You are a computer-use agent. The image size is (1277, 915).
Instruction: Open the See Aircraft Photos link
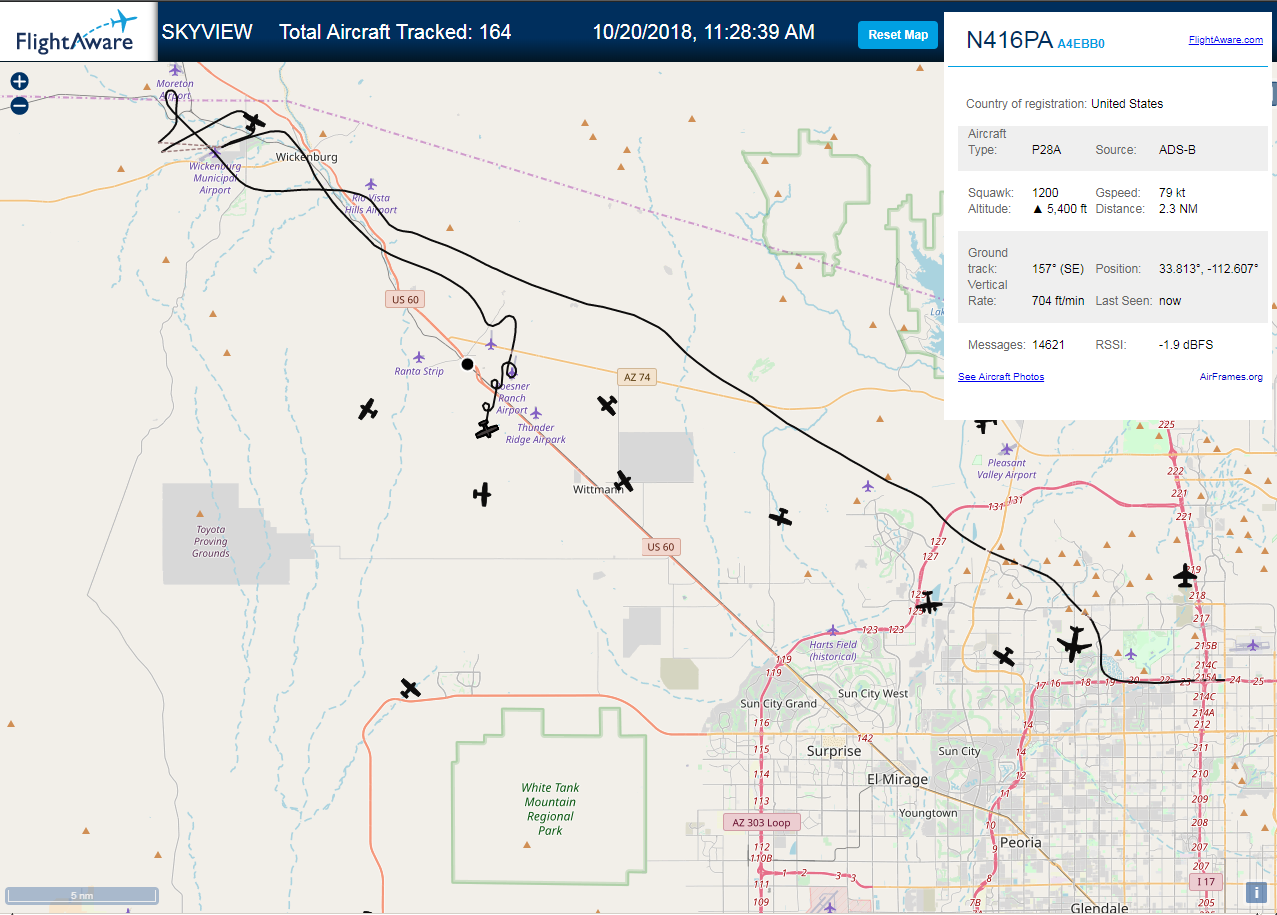coord(1001,377)
